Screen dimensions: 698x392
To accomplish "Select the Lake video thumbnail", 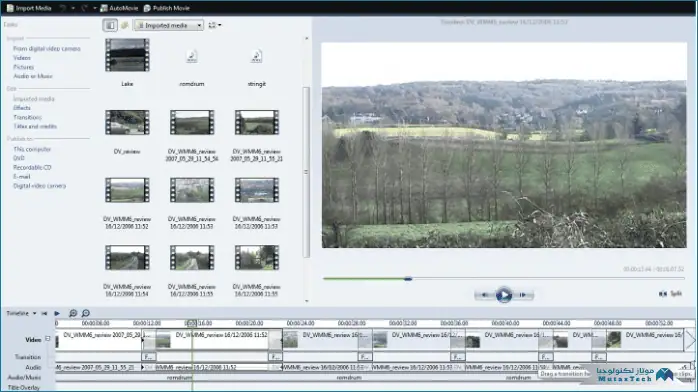I will (x=127, y=55).
